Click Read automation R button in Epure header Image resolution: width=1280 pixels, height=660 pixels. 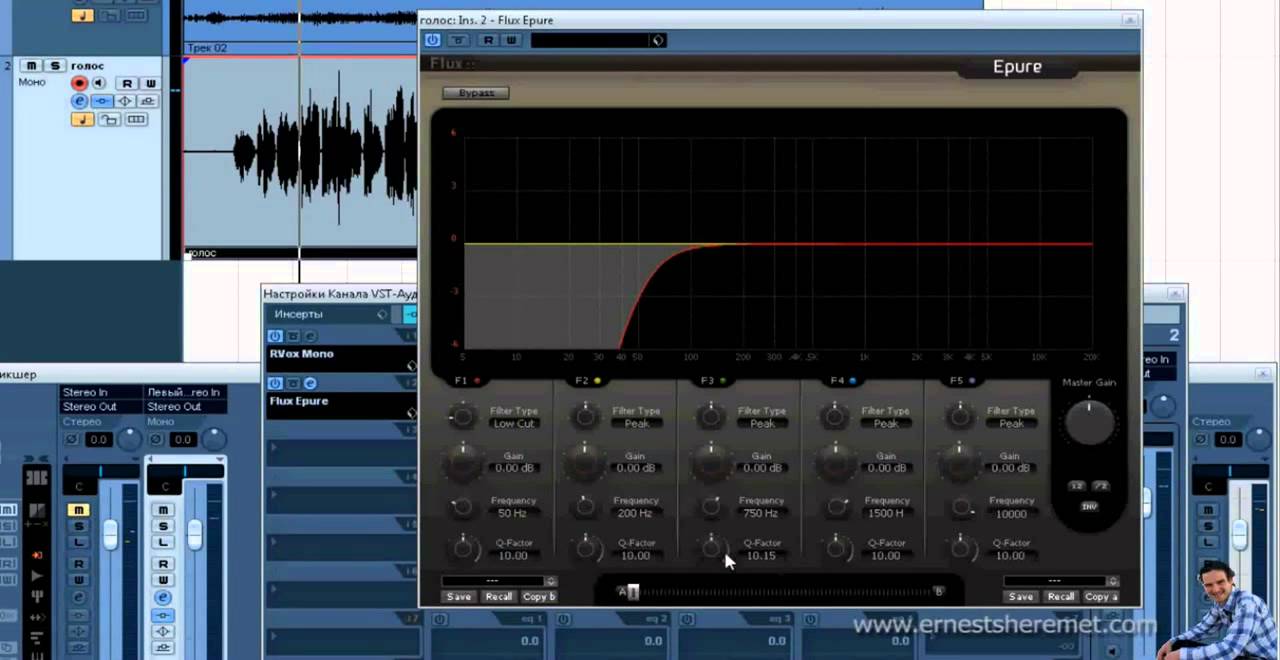point(488,40)
